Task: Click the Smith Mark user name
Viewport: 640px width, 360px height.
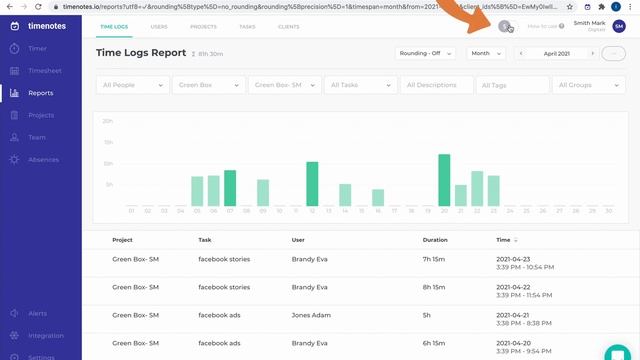Action: [589, 23]
